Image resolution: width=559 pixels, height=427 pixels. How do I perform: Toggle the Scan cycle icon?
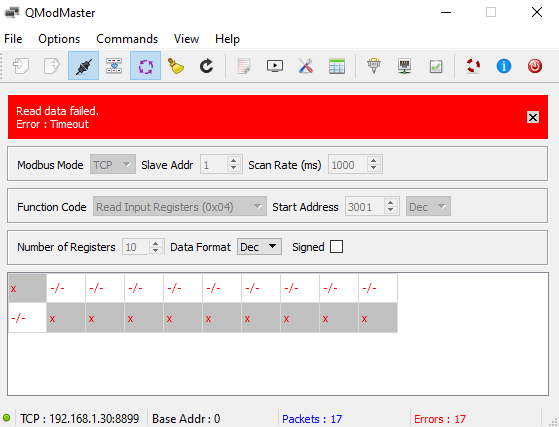(x=145, y=66)
